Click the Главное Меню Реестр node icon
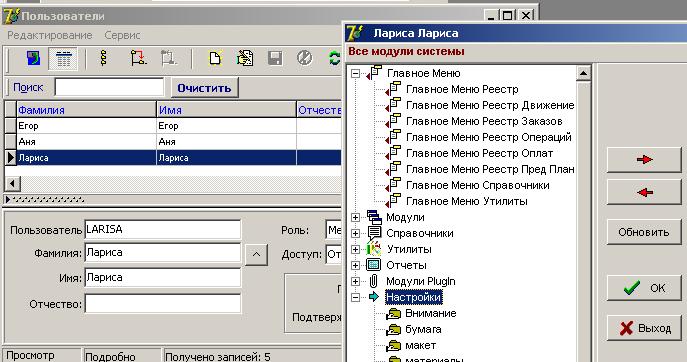Viewport: 687px width, 362px height. [x=394, y=89]
